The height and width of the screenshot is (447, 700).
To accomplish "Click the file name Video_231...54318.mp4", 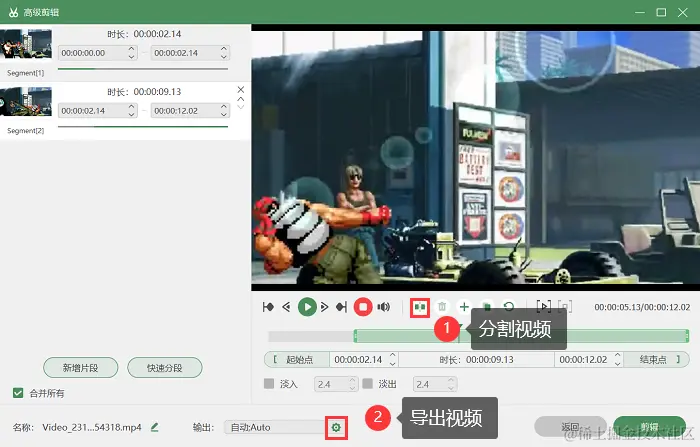I will [x=92, y=427].
